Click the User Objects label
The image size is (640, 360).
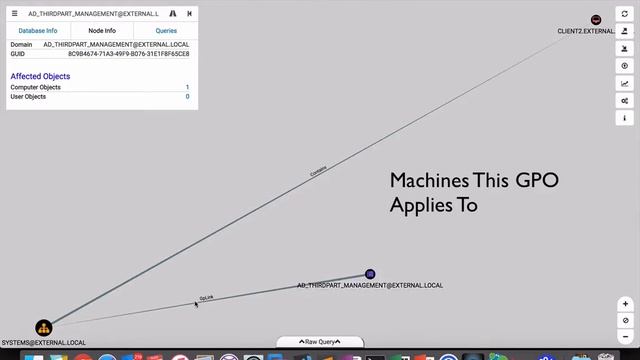(x=28, y=96)
